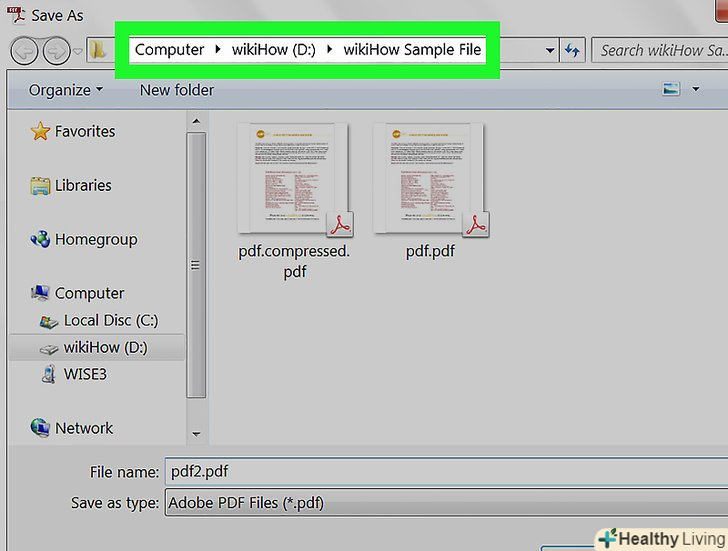Select wikiHow Sample File path segment

pos(412,49)
